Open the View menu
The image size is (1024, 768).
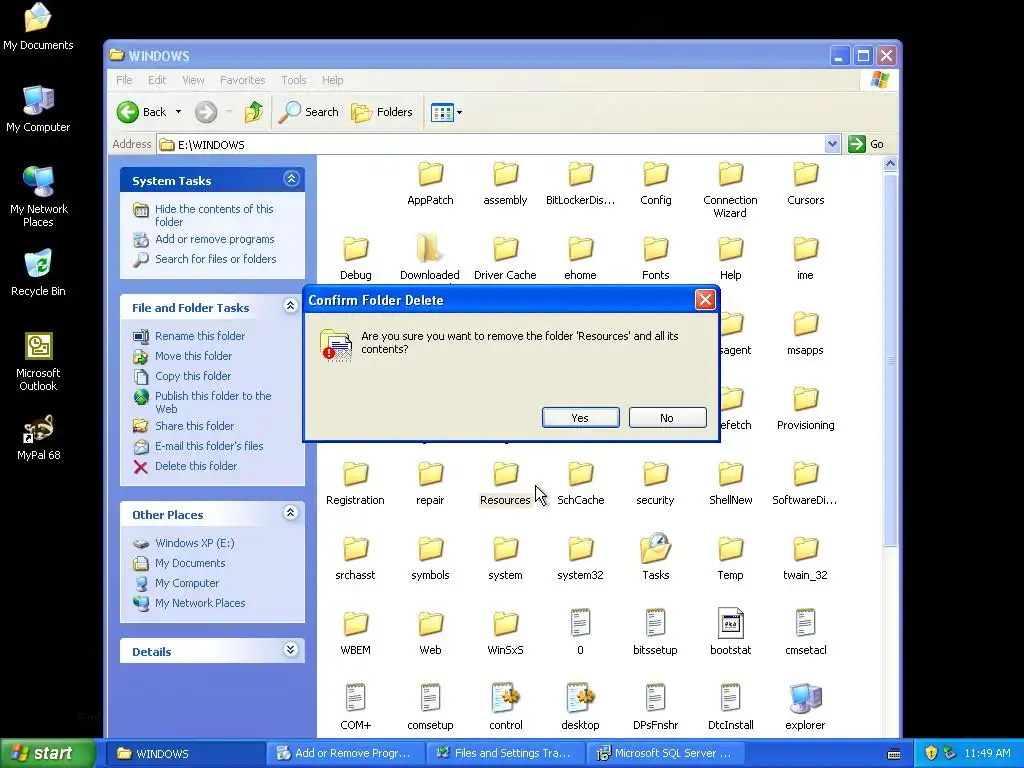point(193,80)
